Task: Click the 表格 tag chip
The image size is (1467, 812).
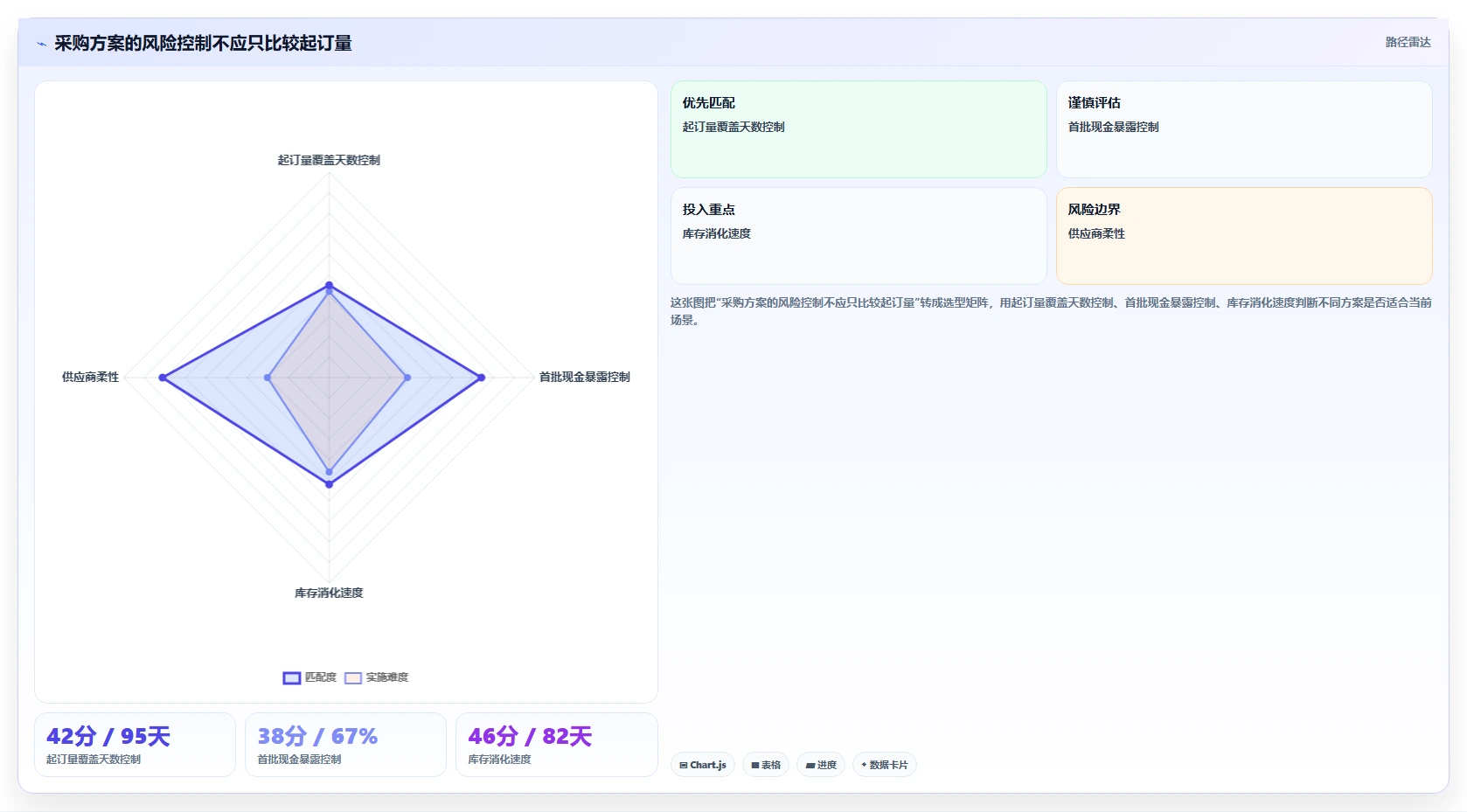Action: pyautogui.click(x=766, y=765)
